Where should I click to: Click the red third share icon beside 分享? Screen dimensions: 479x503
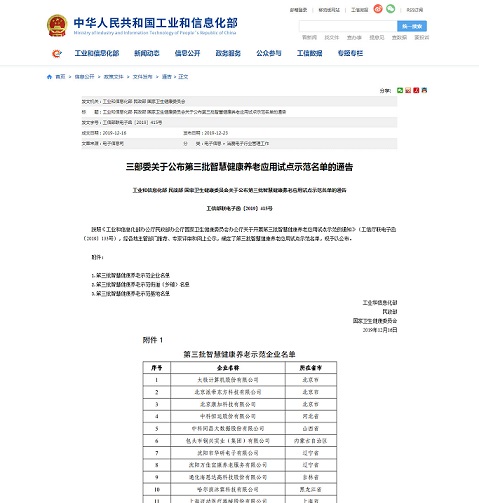(416, 90)
